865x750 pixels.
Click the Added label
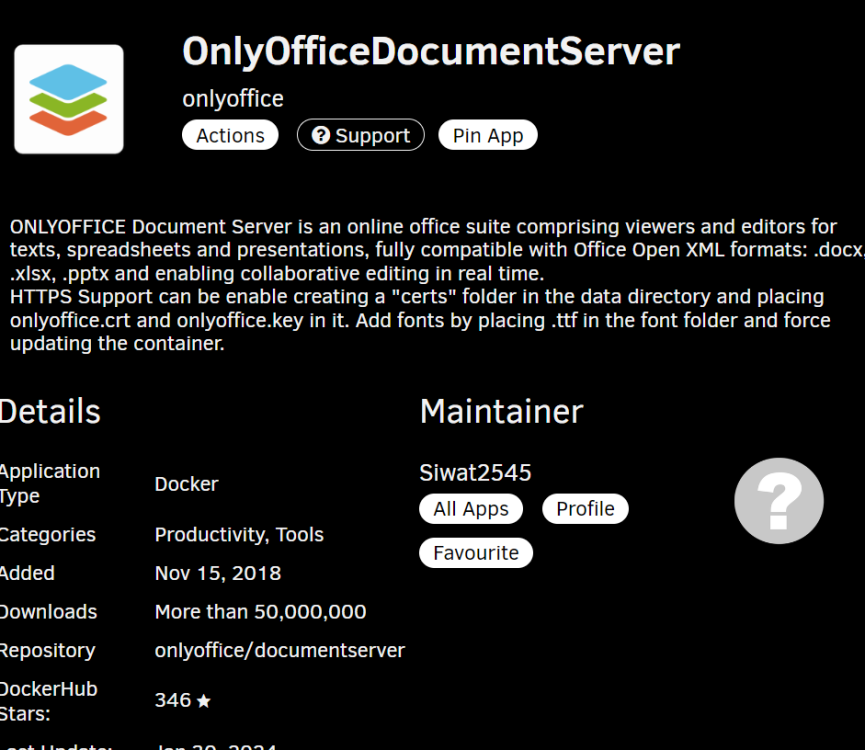pos(27,573)
